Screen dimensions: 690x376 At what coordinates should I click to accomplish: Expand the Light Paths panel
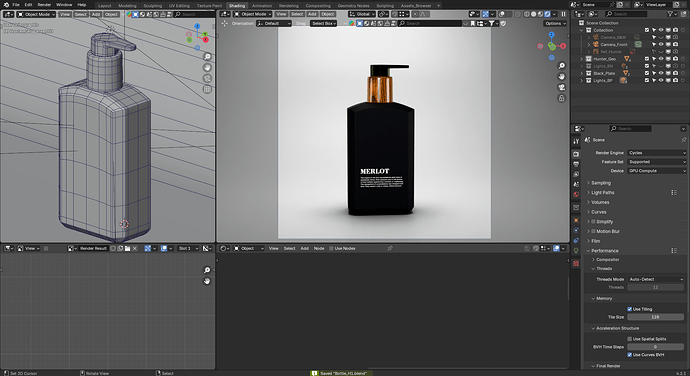602,192
